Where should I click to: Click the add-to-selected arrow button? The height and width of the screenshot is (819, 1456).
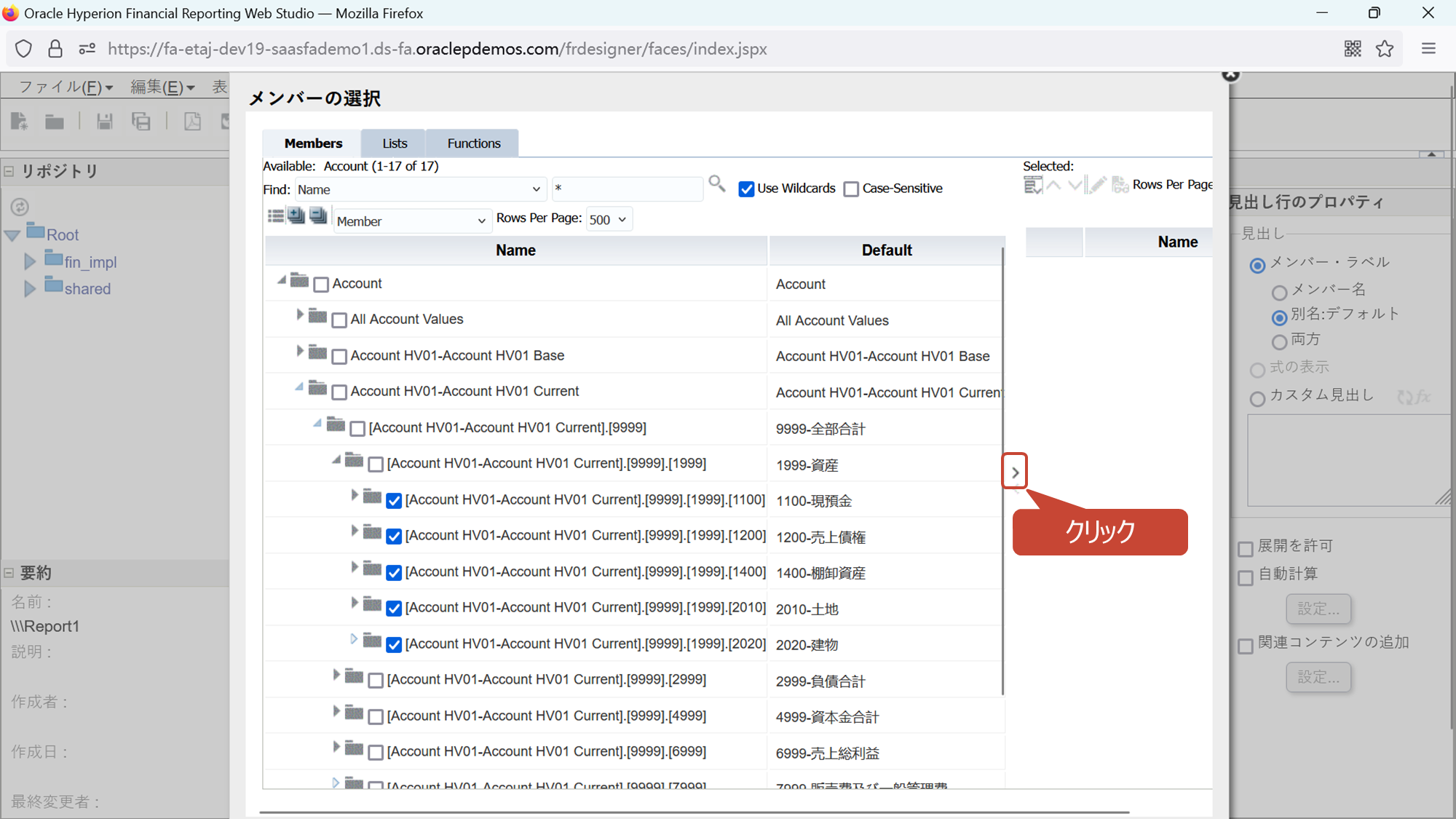pos(1015,472)
